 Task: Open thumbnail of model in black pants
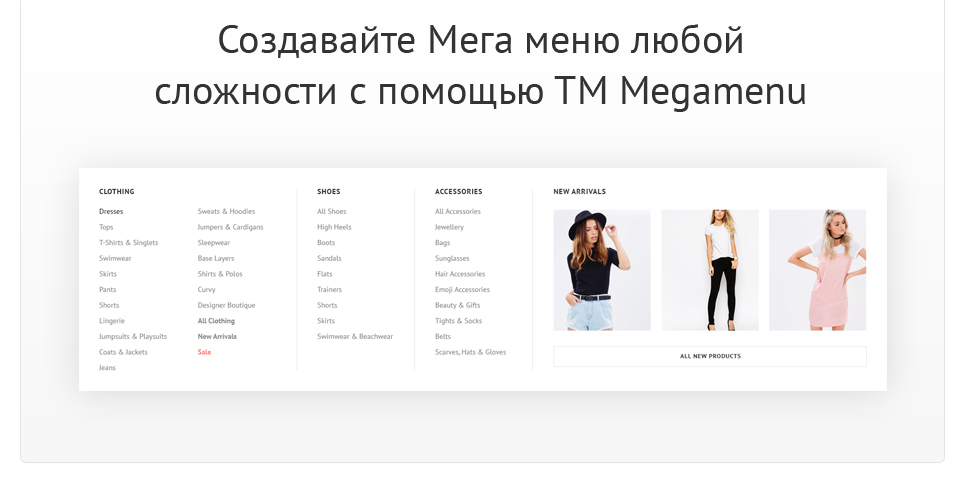pyautogui.click(x=710, y=270)
